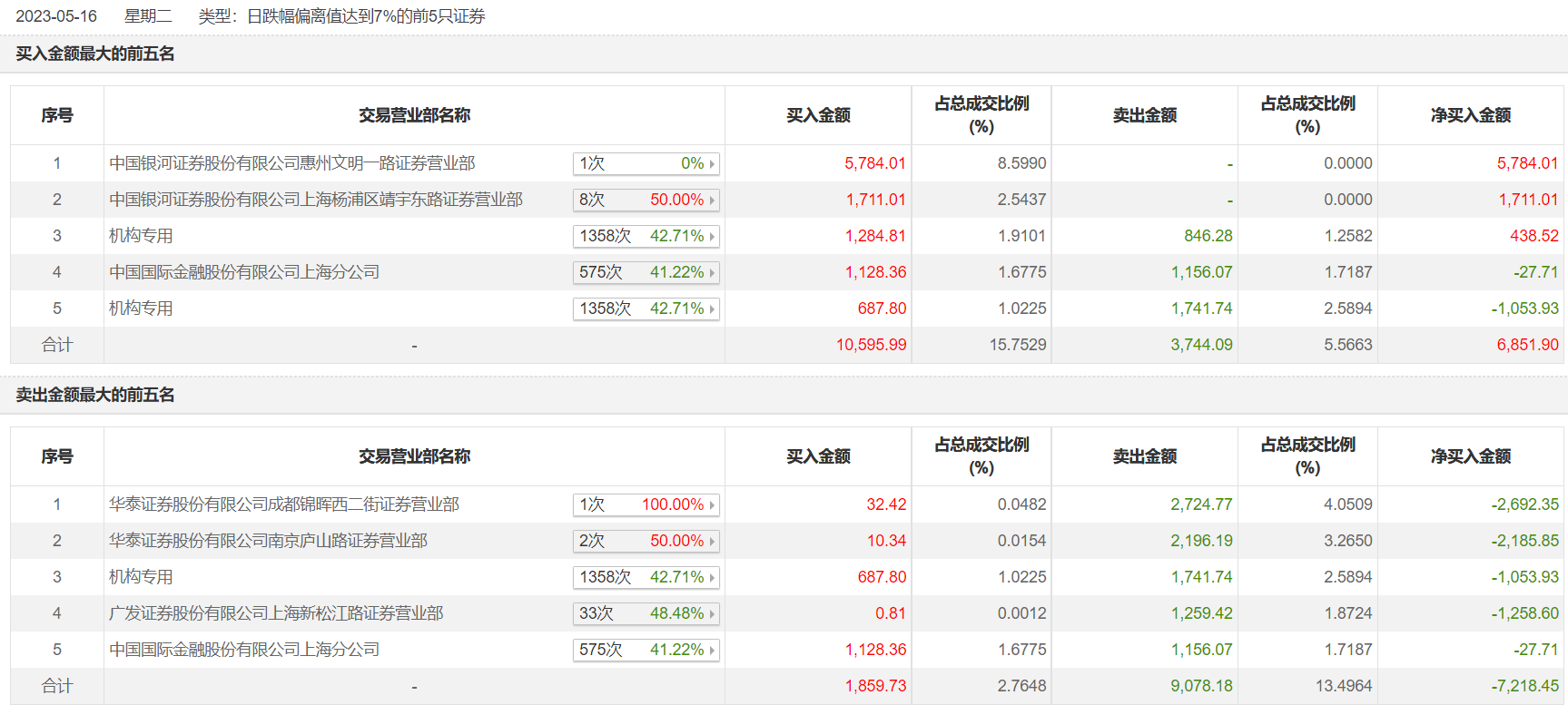This screenshot has height=705, width=1568.
Task: Open 中国银河证券惠州文明一路证券营业部 link
Action: coord(291,163)
